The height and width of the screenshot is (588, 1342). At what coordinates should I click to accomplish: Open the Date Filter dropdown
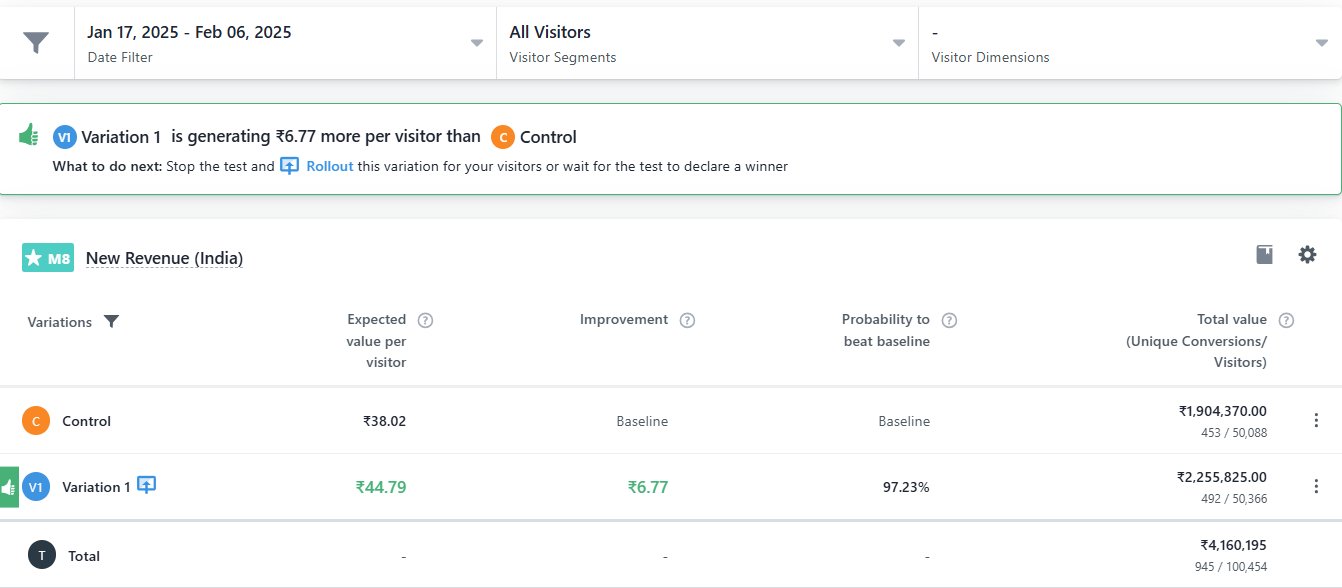coord(285,43)
